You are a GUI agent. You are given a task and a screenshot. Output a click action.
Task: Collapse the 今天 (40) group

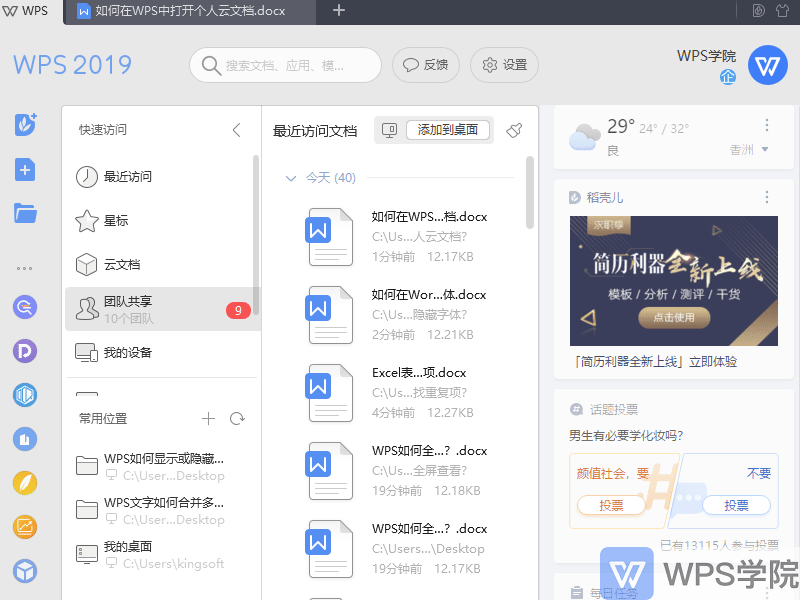pos(291,178)
